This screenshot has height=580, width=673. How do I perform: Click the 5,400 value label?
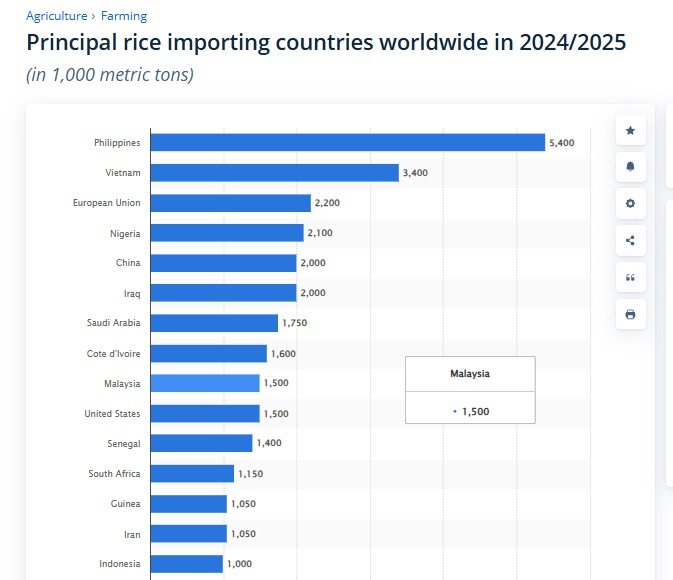(561, 143)
